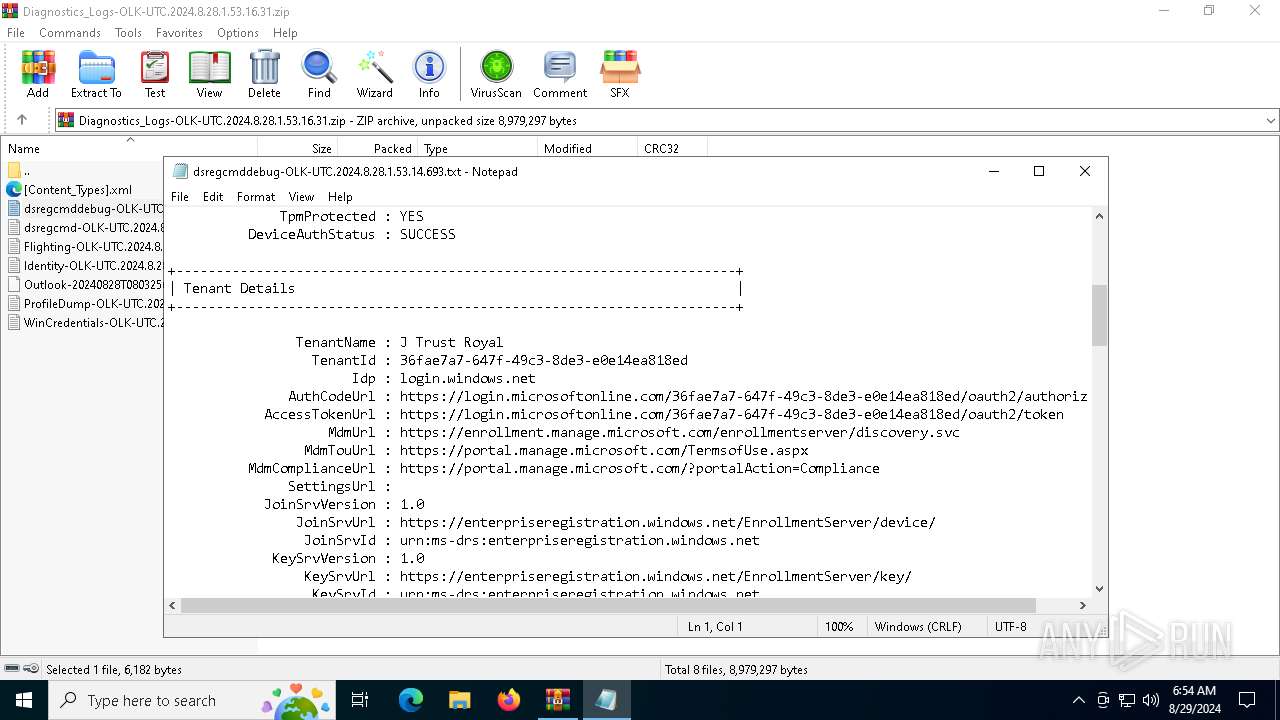Viewport: 1280px width, 720px height.
Task: Select the Outlook-20240828 file
Action: click(x=84, y=285)
